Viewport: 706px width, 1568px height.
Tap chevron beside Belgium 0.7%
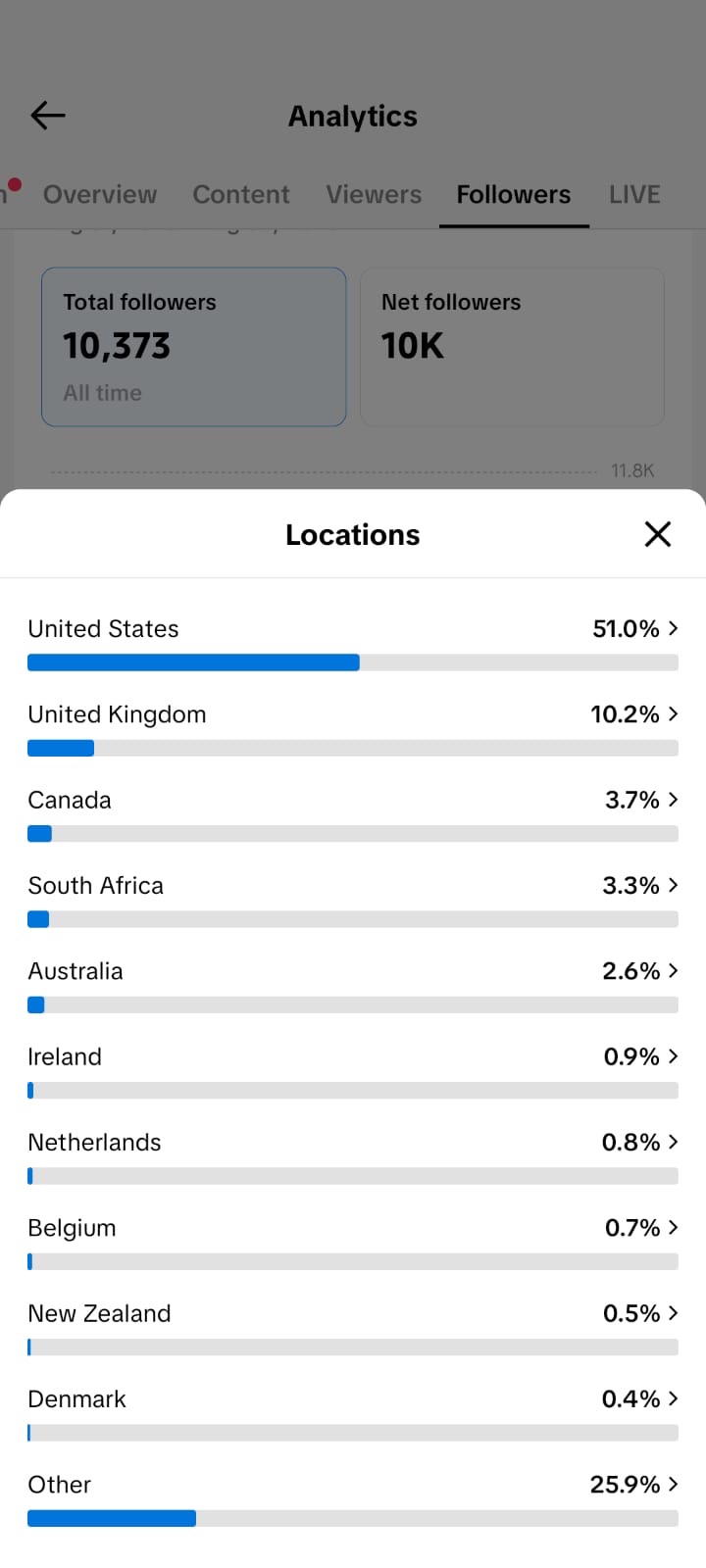(673, 1227)
